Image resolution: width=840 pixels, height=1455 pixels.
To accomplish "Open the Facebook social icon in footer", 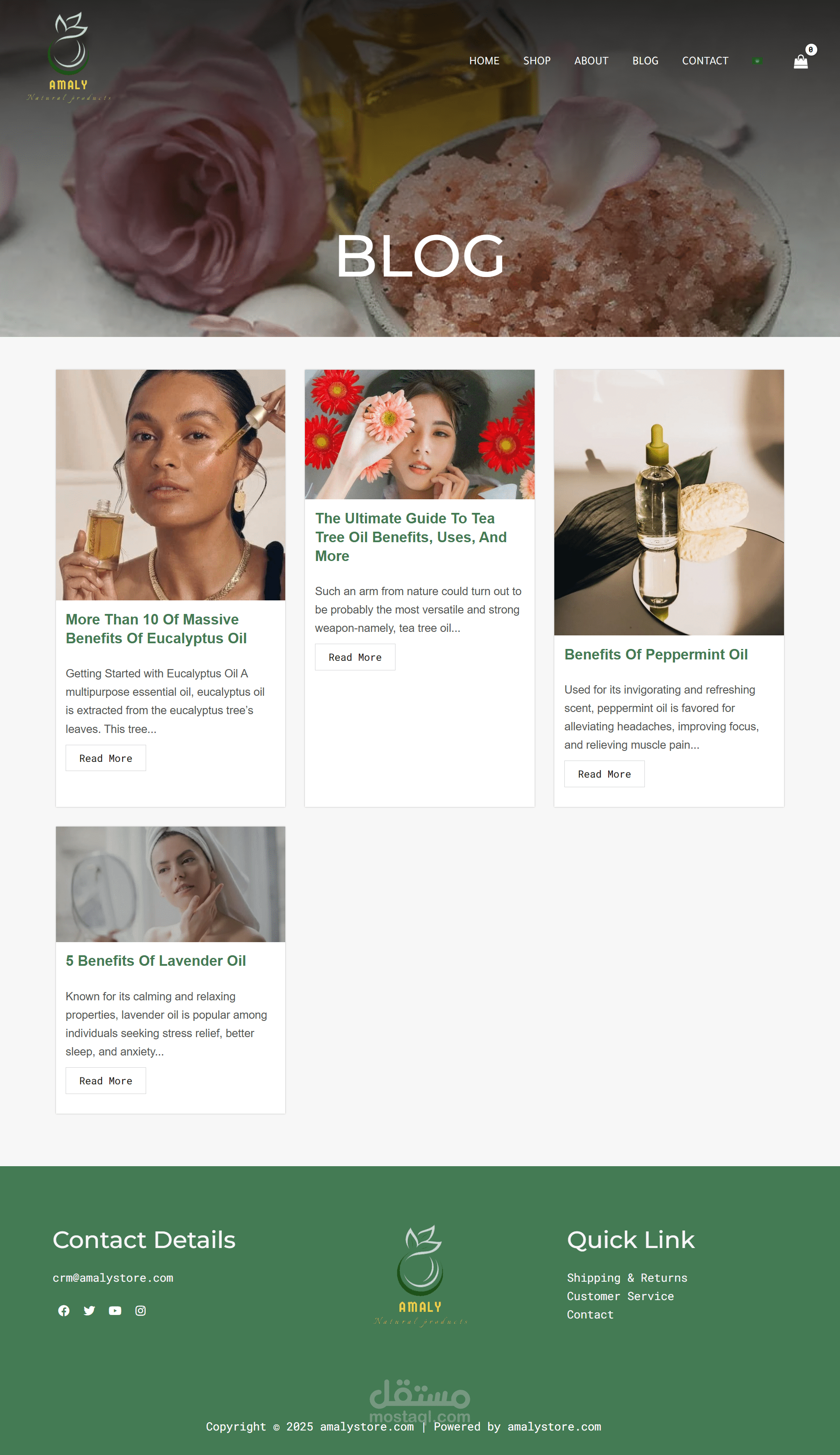I will [64, 1310].
